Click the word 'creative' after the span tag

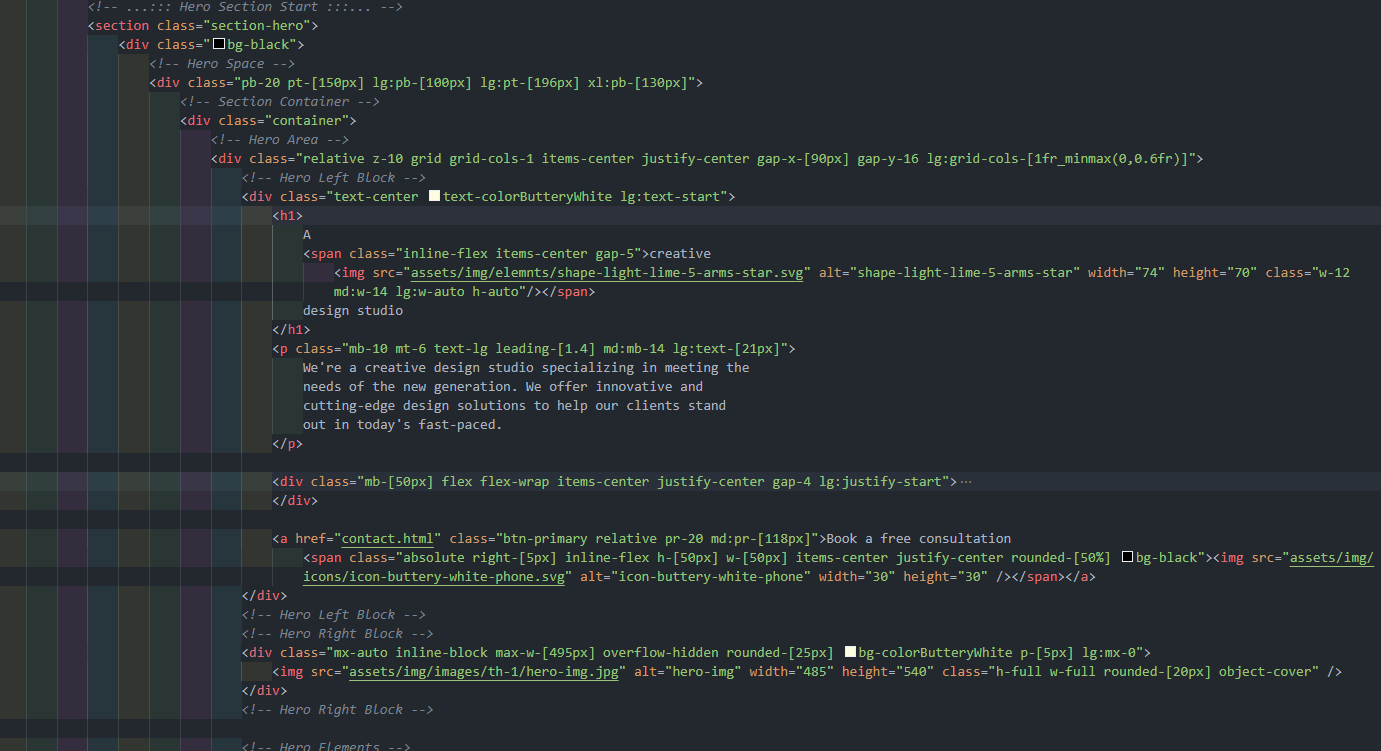tap(680, 254)
